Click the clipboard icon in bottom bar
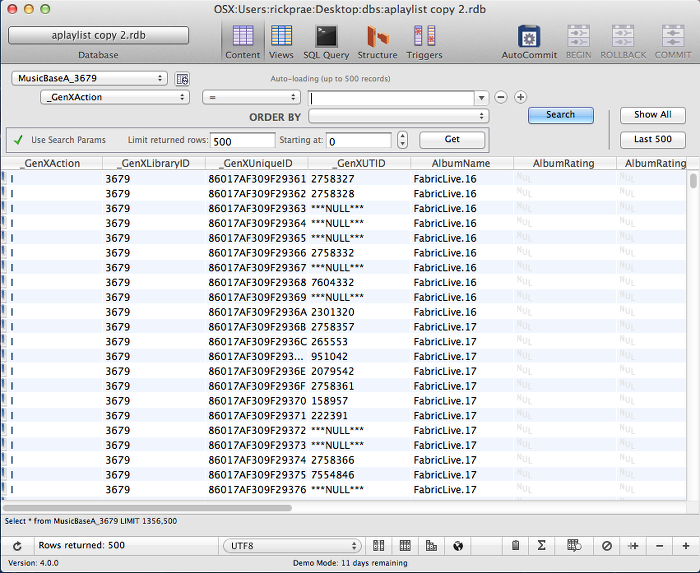The height and width of the screenshot is (573, 700). pos(515,545)
